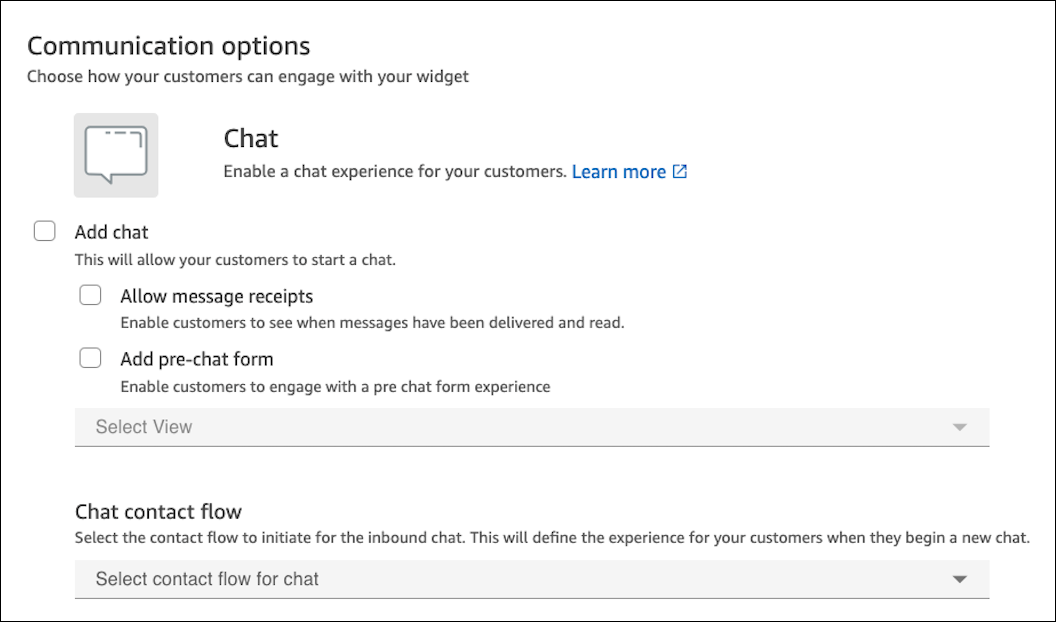
Task: Click the arrow icon on the contact flow dropdown
Action: click(959, 578)
